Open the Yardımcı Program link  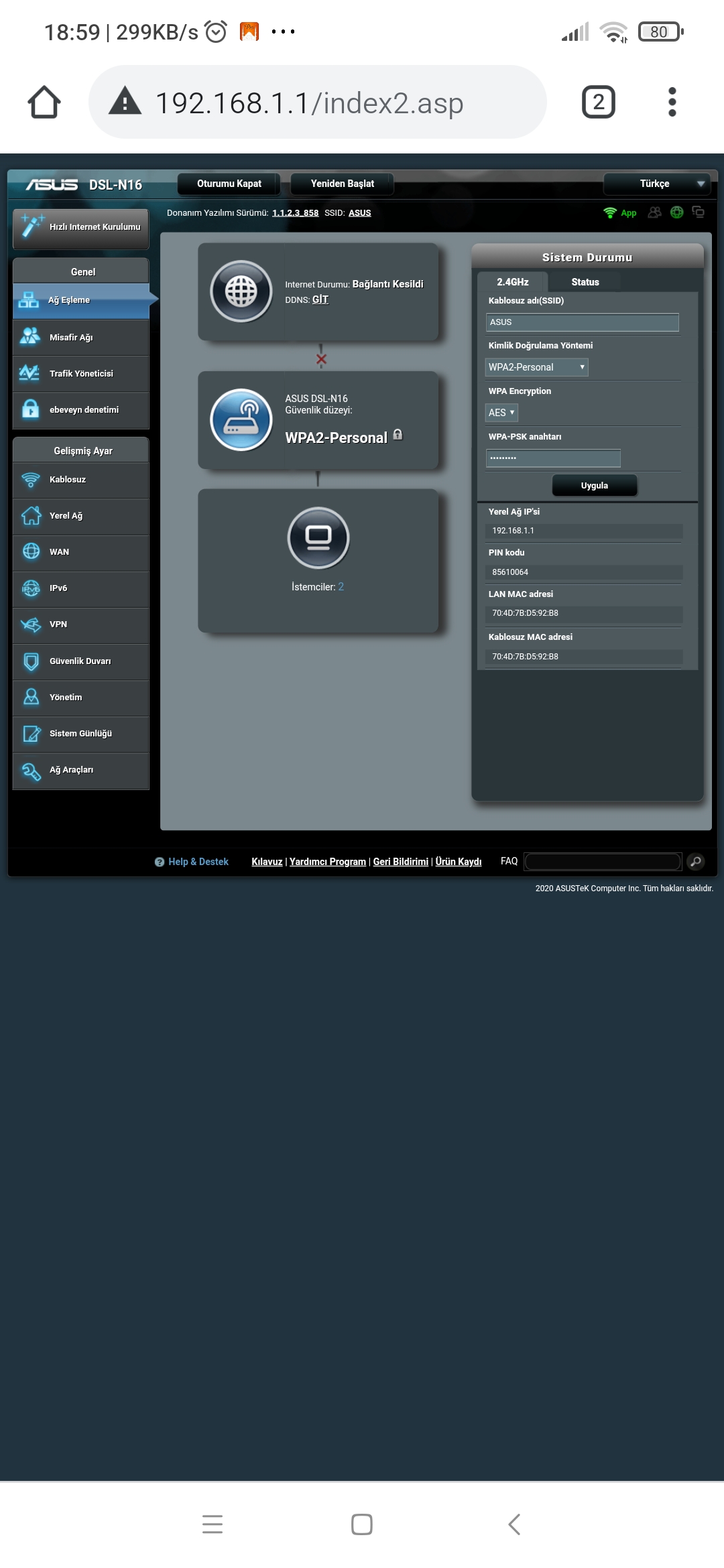328,862
